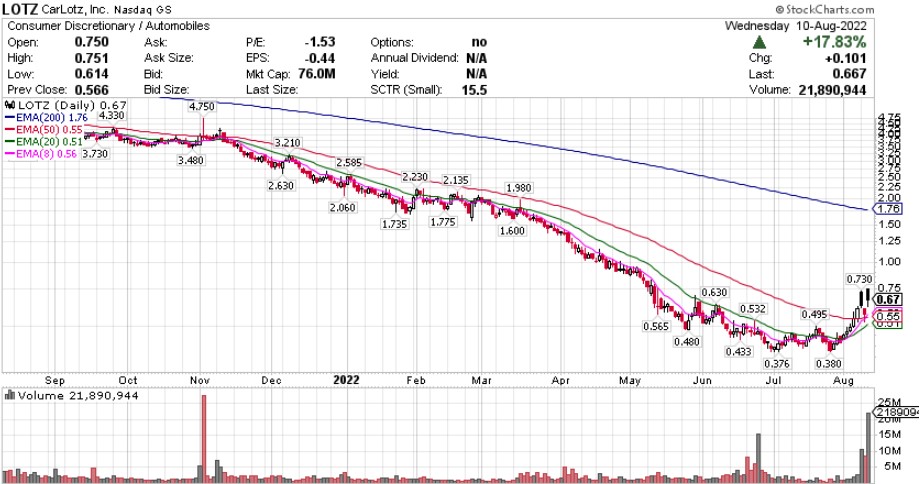Click the 0.495 price annotation
This screenshot has height=484, width=922.
(814, 315)
